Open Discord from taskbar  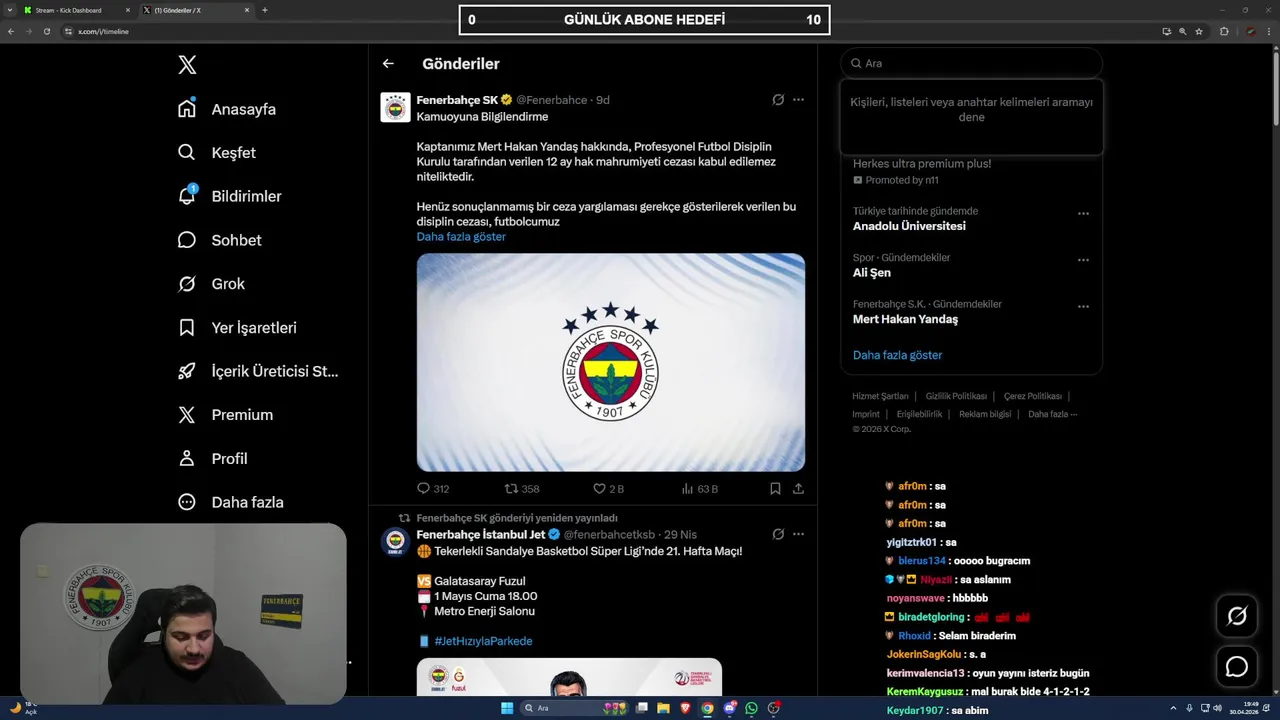click(x=730, y=708)
